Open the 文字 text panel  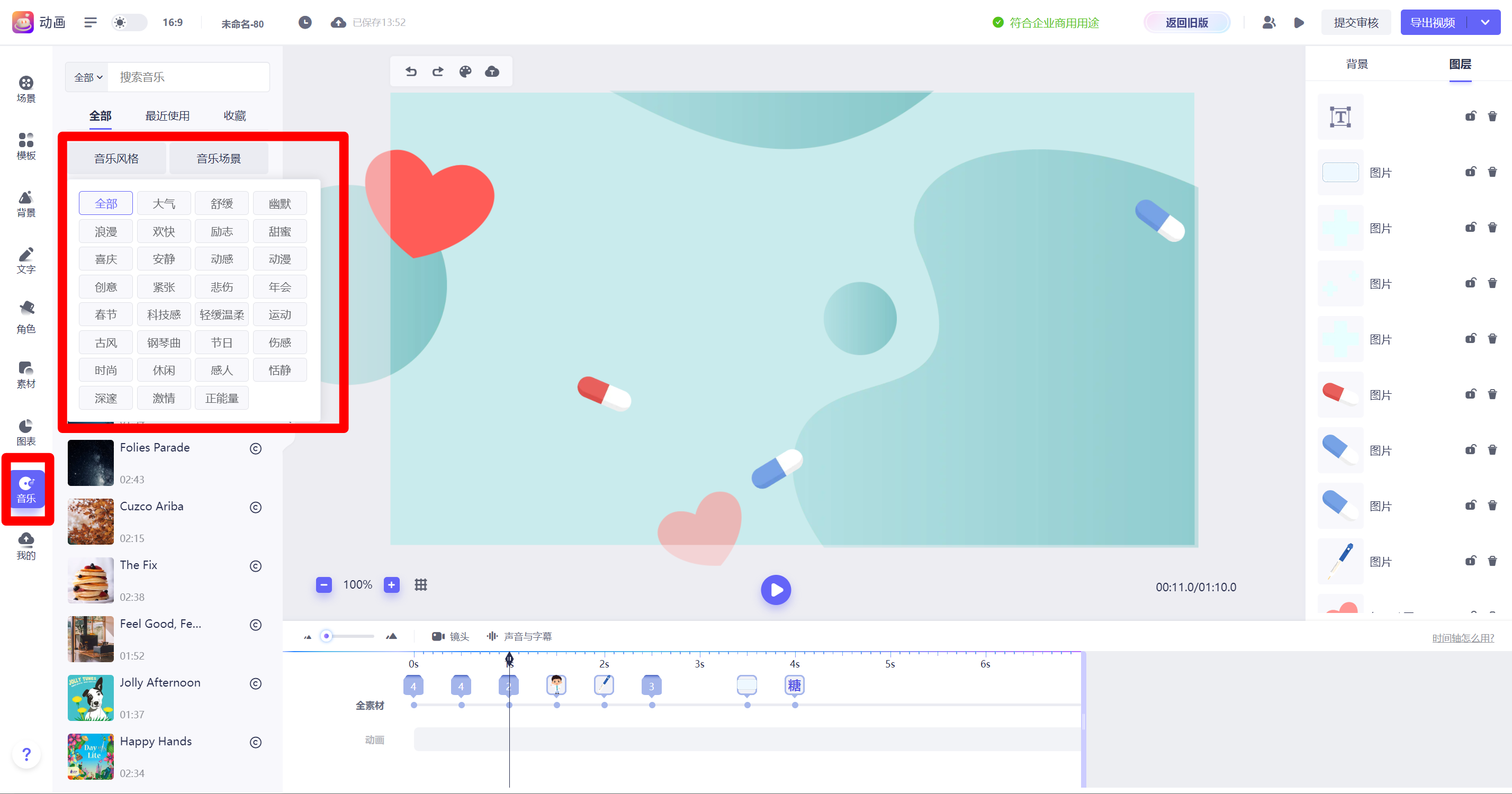click(26, 260)
